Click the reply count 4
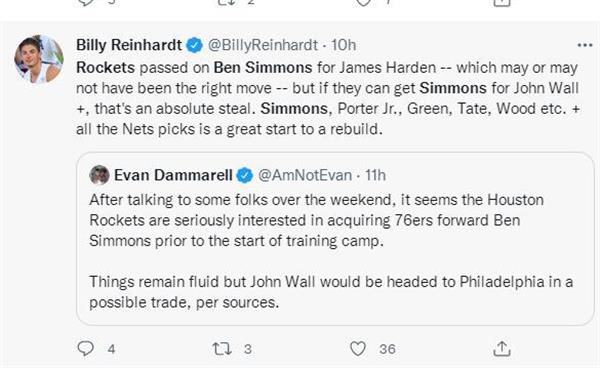600x368 pixels. [x=111, y=349]
